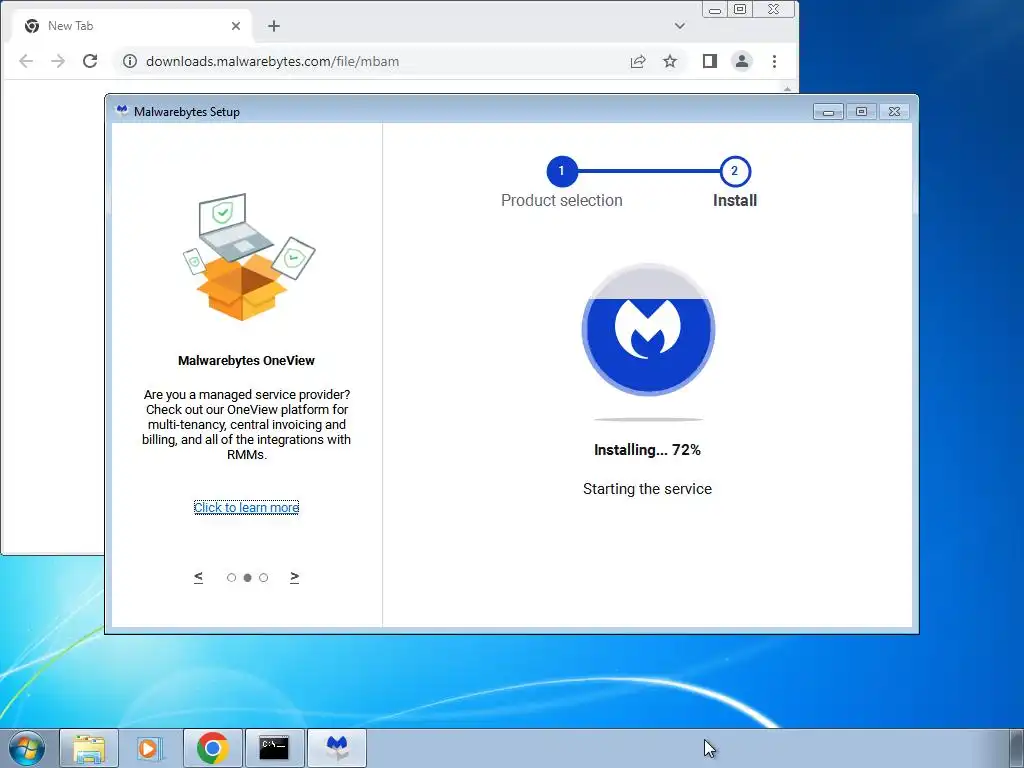Click the Malwarebytes logo in Setup title bar
The width and height of the screenshot is (1024, 768).
[x=121, y=110]
